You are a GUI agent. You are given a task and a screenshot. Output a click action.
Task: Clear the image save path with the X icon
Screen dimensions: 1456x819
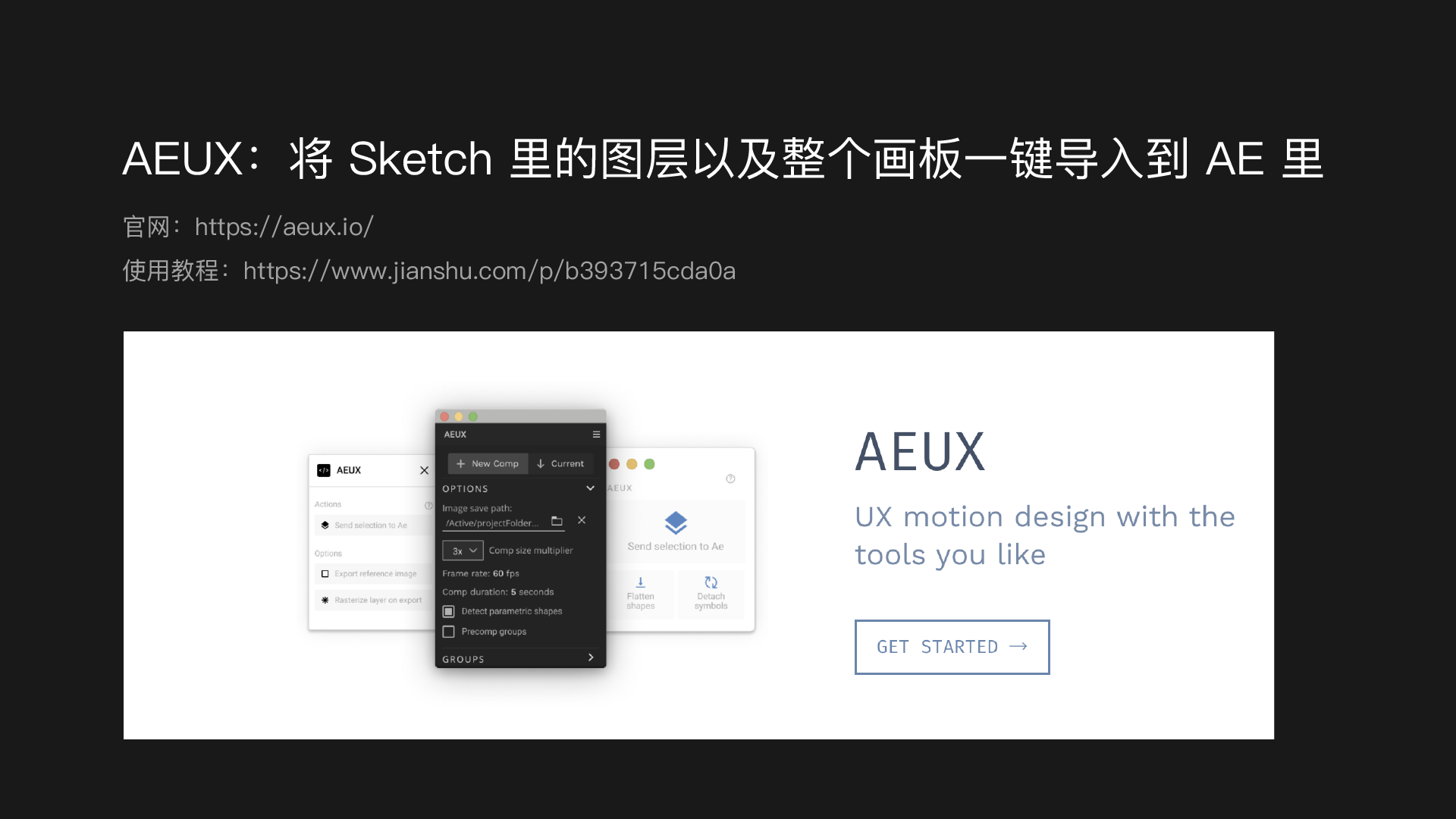(x=582, y=520)
